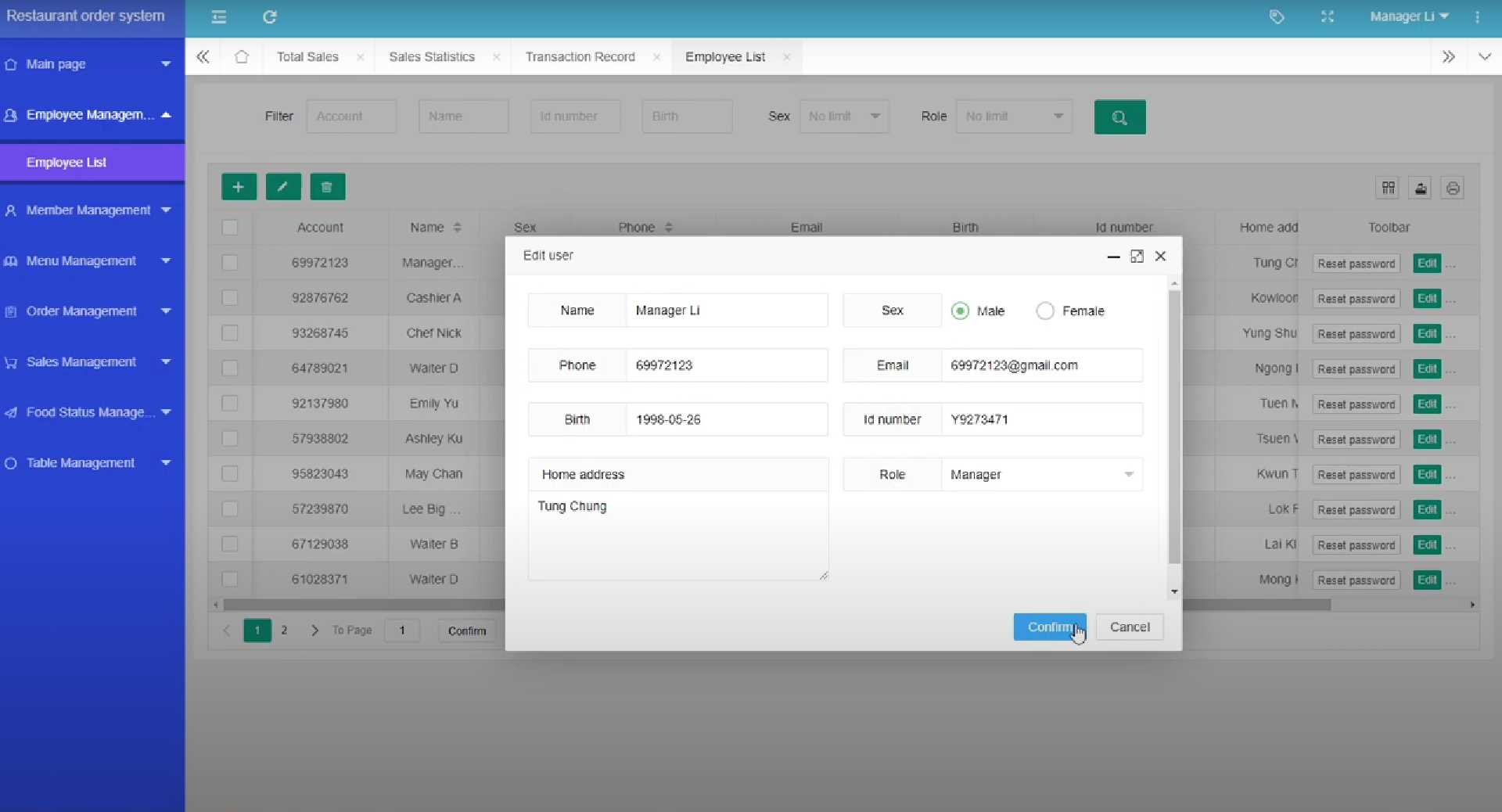Viewport: 1502px width, 812px height.
Task: Click the green search button
Action: tap(1119, 117)
